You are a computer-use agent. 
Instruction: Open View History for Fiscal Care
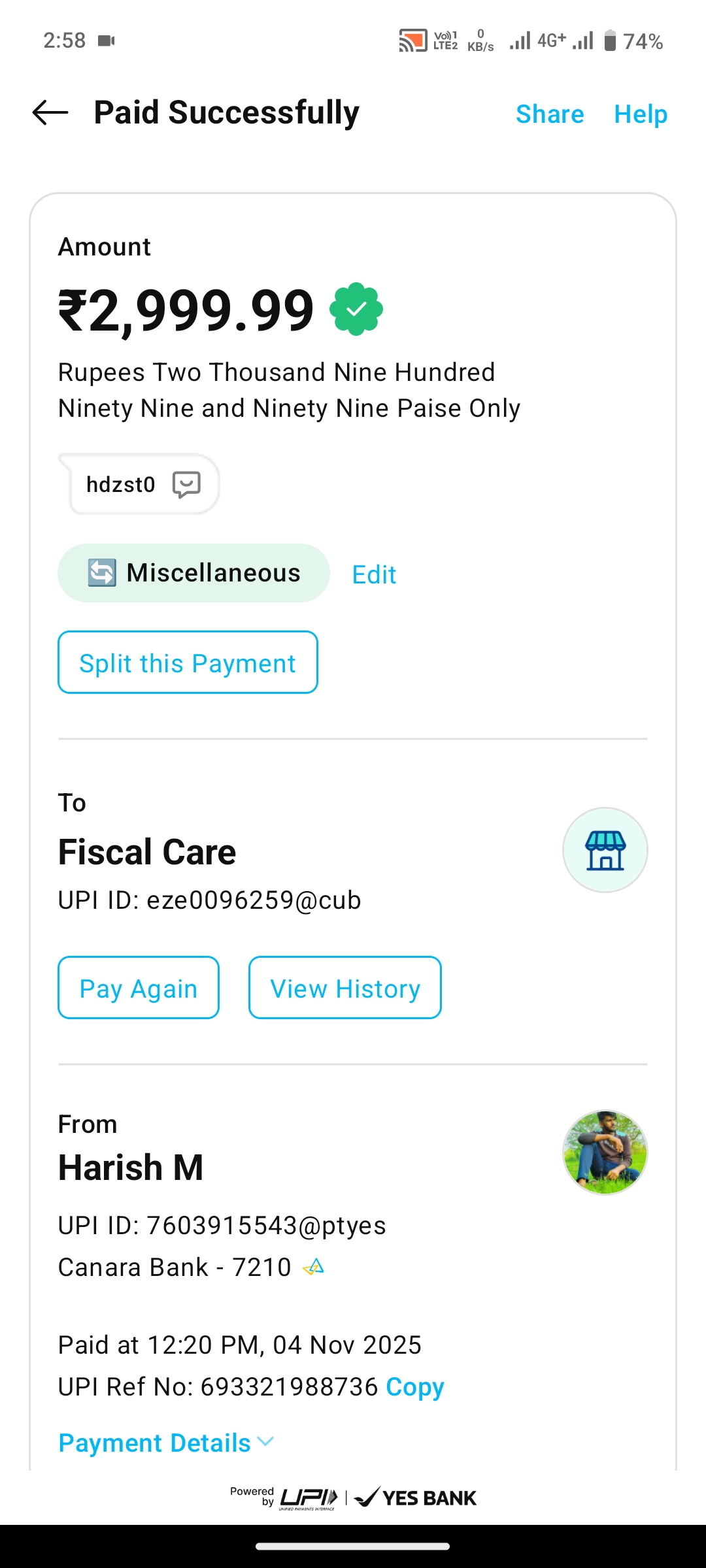click(x=345, y=988)
